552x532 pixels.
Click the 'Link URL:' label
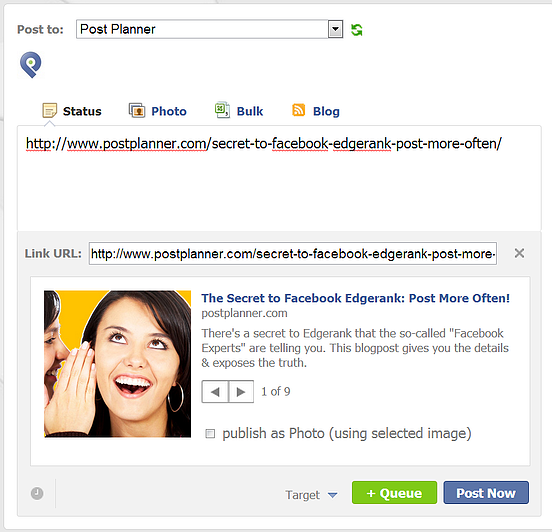click(x=53, y=254)
